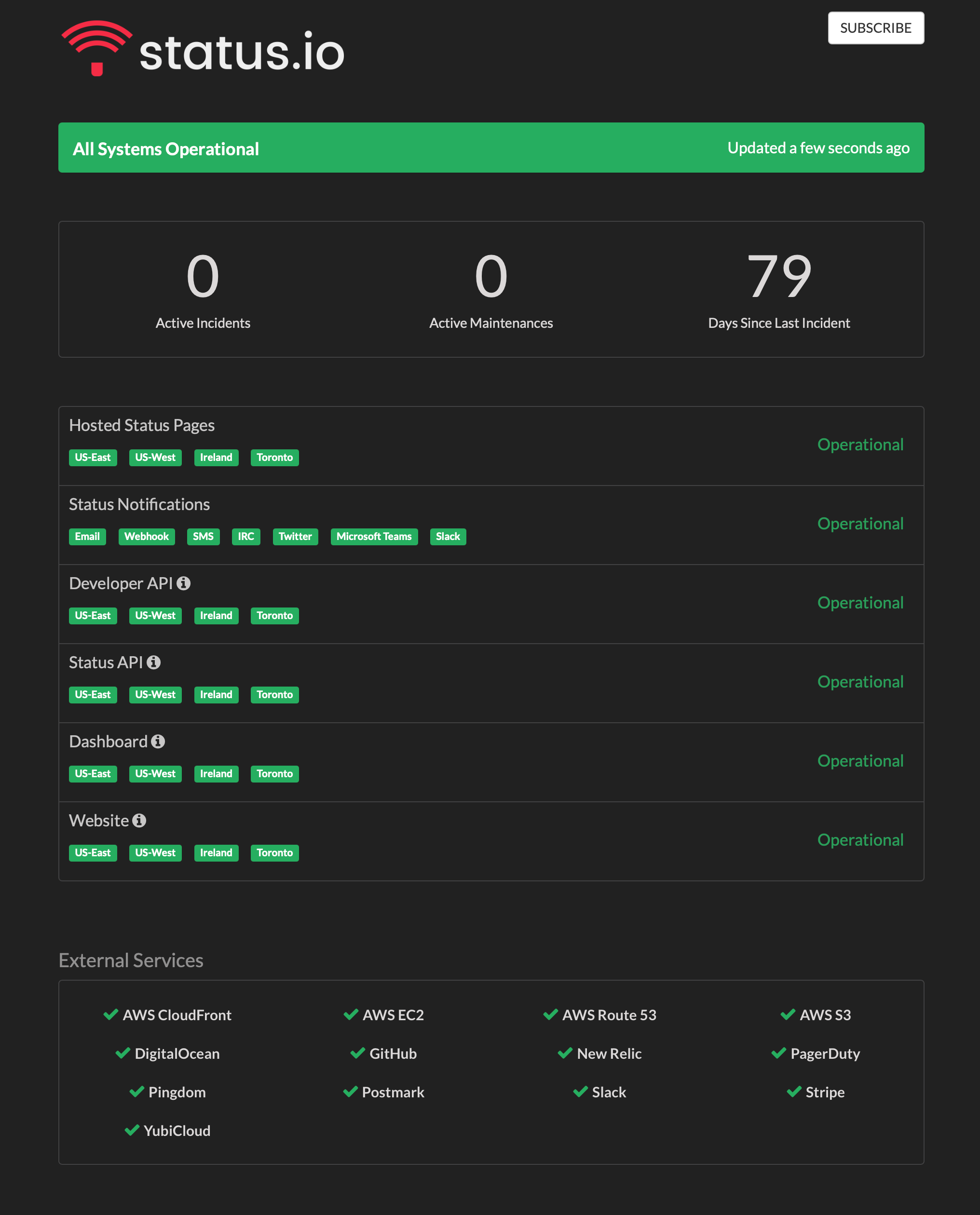Click the checkmark beside YubiCloud
This screenshot has width=980, height=1215.
click(x=132, y=1130)
